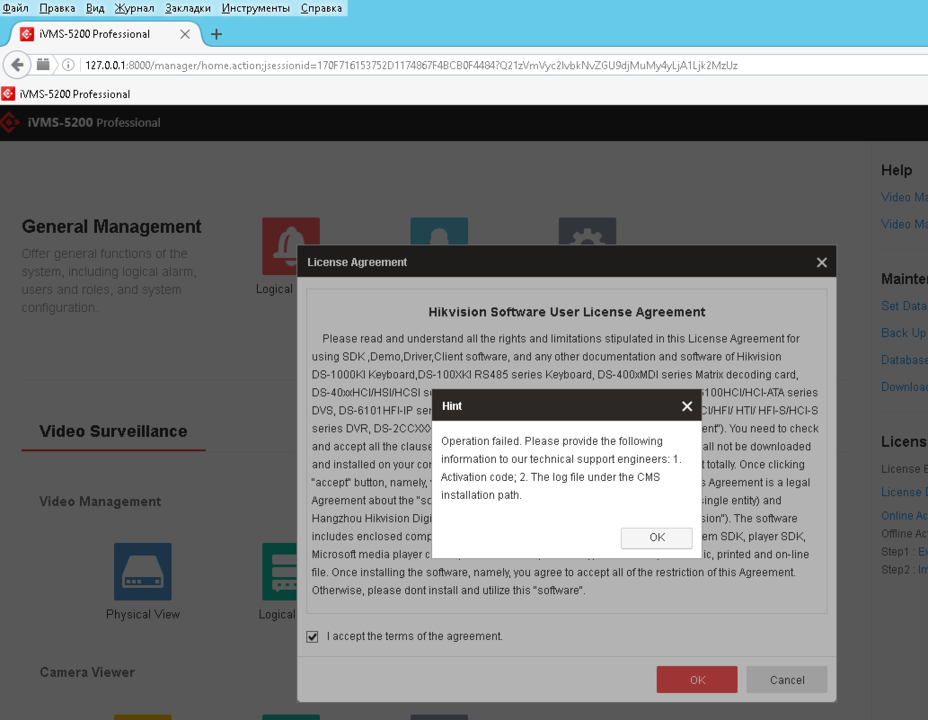Go back with browser back arrow
This screenshot has height=720, width=928.
pos(17,65)
